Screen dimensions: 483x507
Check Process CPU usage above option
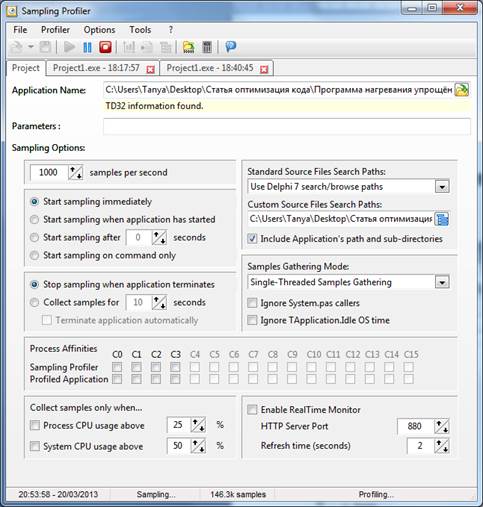point(35,425)
